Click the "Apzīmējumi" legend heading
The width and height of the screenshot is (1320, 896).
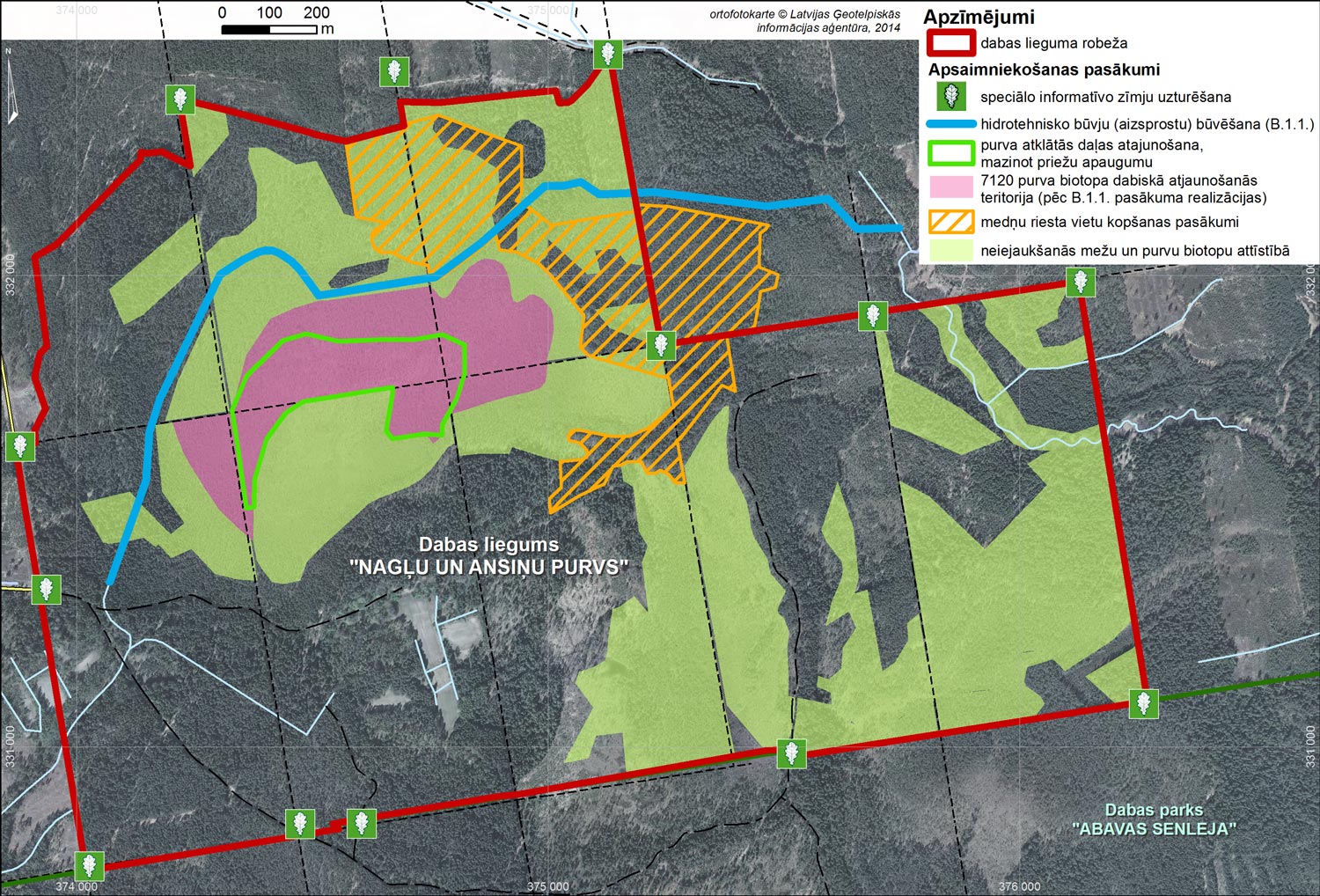coord(979,17)
